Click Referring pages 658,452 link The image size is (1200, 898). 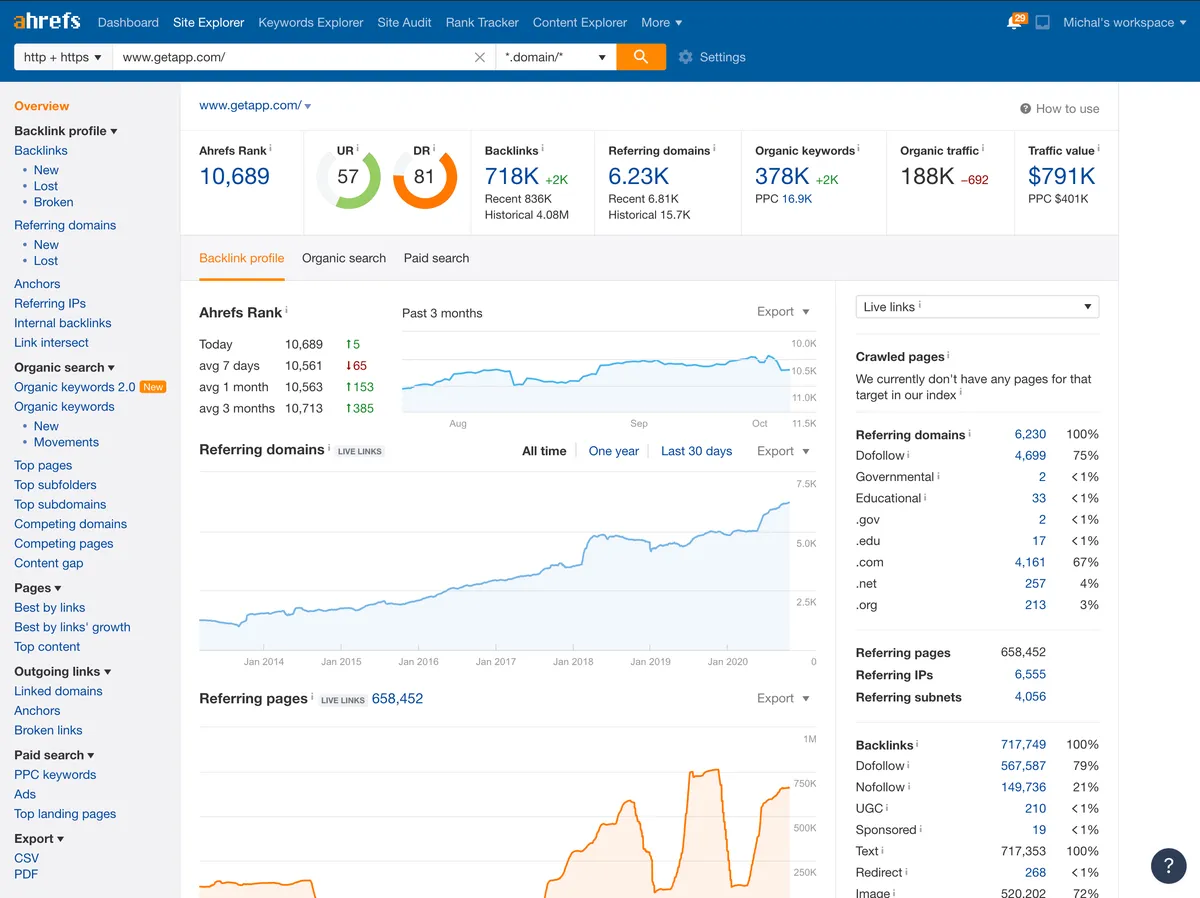pyautogui.click(x=397, y=698)
